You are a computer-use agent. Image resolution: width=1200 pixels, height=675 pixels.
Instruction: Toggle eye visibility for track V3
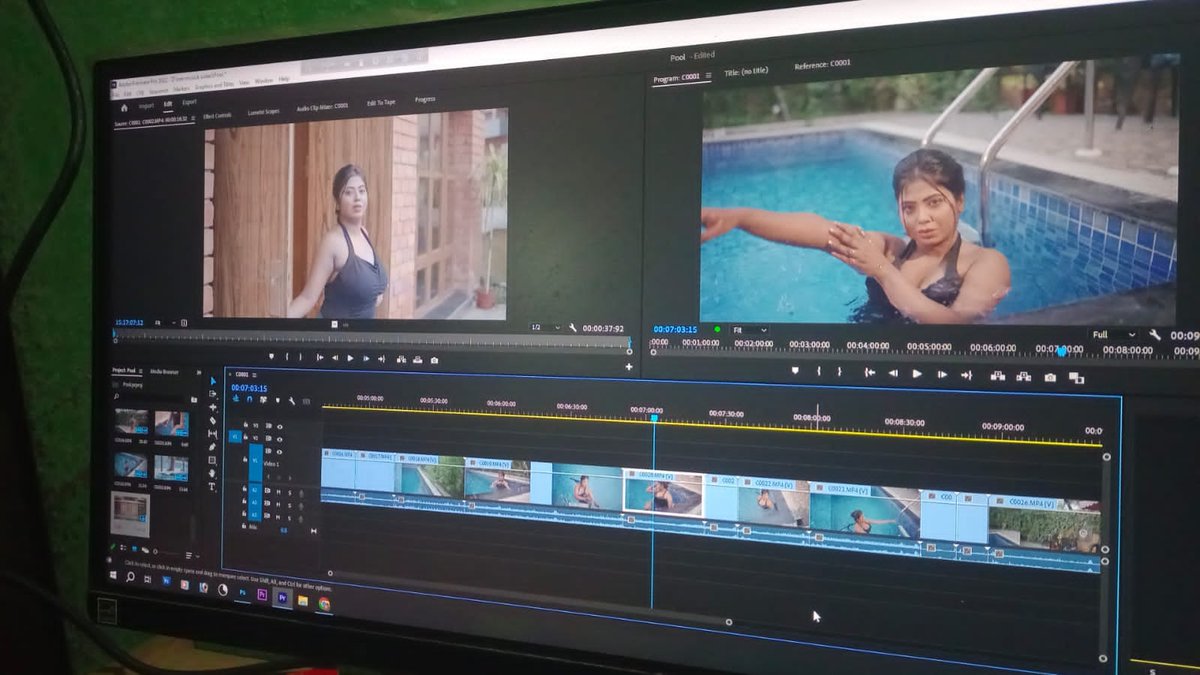click(279, 427)
